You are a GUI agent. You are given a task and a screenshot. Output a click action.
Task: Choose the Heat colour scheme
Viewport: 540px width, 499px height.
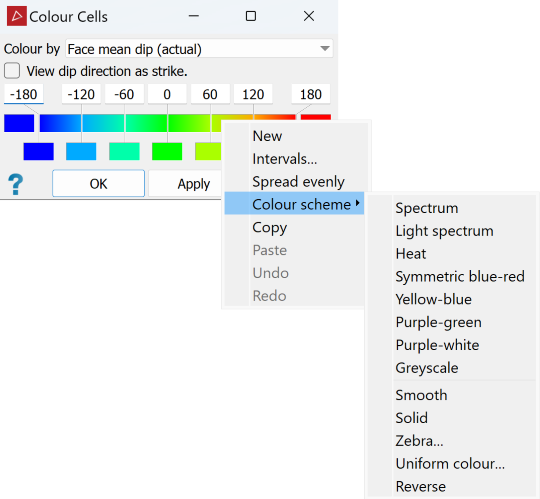click(411, 254)
